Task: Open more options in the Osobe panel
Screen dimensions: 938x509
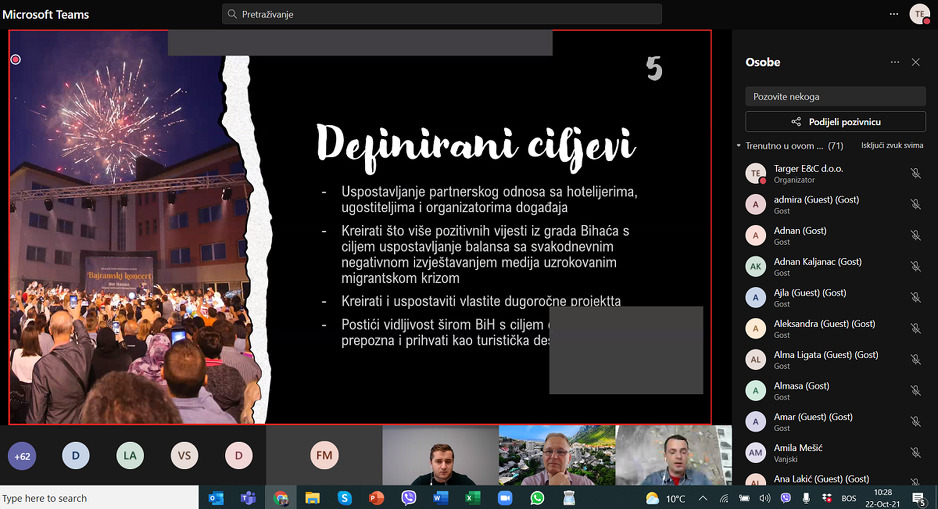Action: 895,62
